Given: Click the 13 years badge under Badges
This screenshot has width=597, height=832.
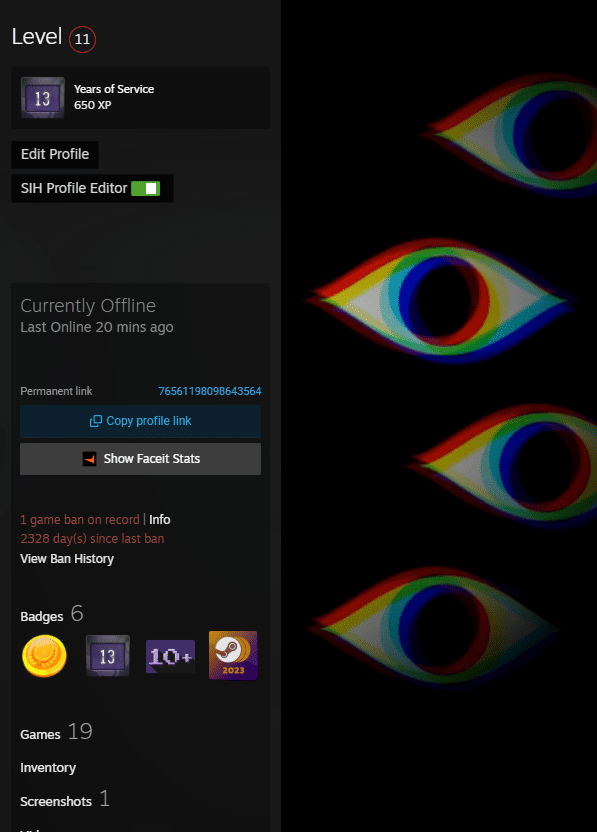Looking at the screenshot, I should click(108, 656).
